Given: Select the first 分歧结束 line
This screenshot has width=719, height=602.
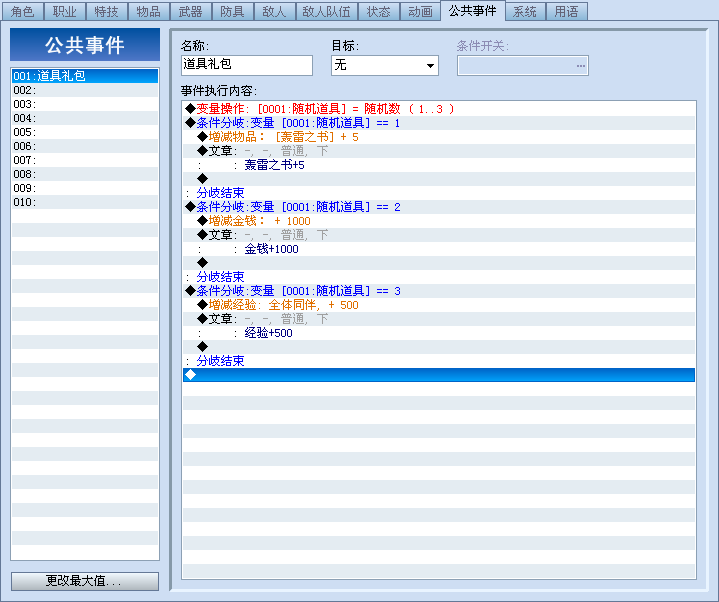Looking at the screenshot, I should (439, 193).
